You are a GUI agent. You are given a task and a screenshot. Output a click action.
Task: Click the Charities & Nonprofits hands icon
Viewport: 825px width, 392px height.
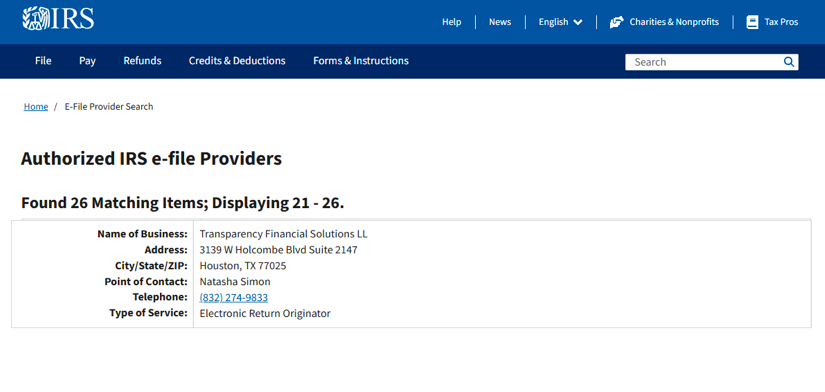click(616, 22)
